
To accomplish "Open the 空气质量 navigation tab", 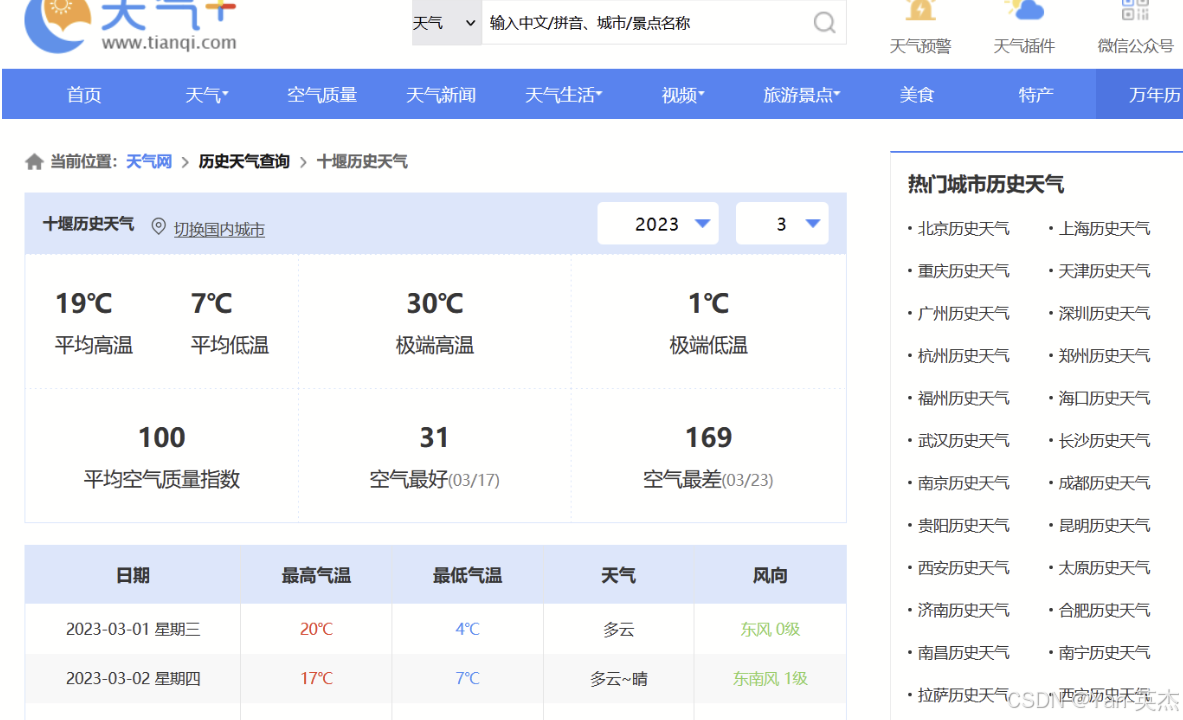I will click(322, 95).
